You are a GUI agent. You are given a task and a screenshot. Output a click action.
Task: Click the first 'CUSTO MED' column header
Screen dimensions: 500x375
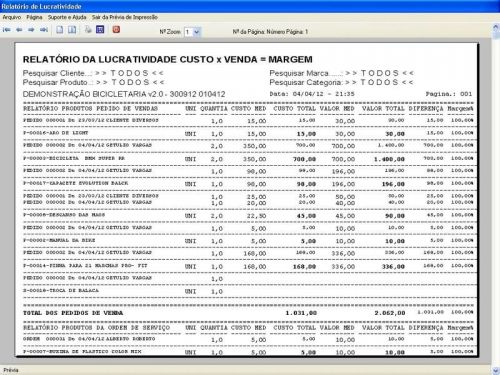pyautogui.click(x=248, y=109)
